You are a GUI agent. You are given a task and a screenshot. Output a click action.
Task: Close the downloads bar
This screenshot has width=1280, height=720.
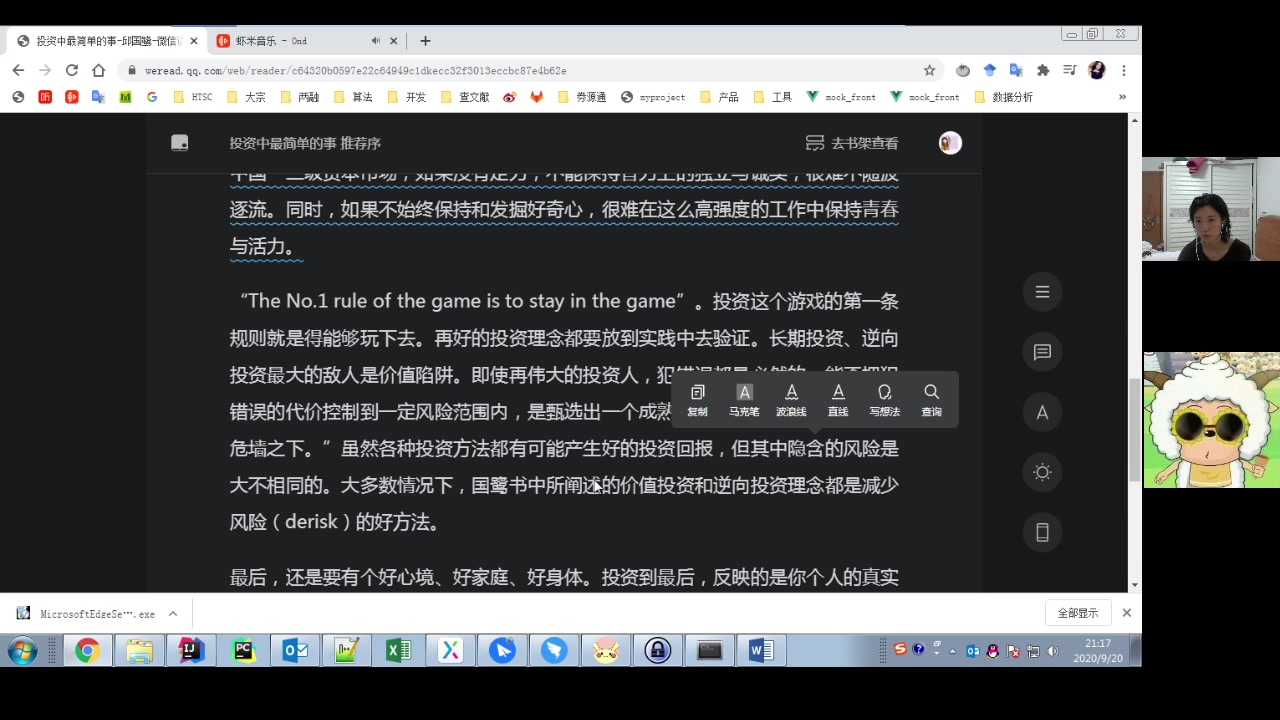1126,613
